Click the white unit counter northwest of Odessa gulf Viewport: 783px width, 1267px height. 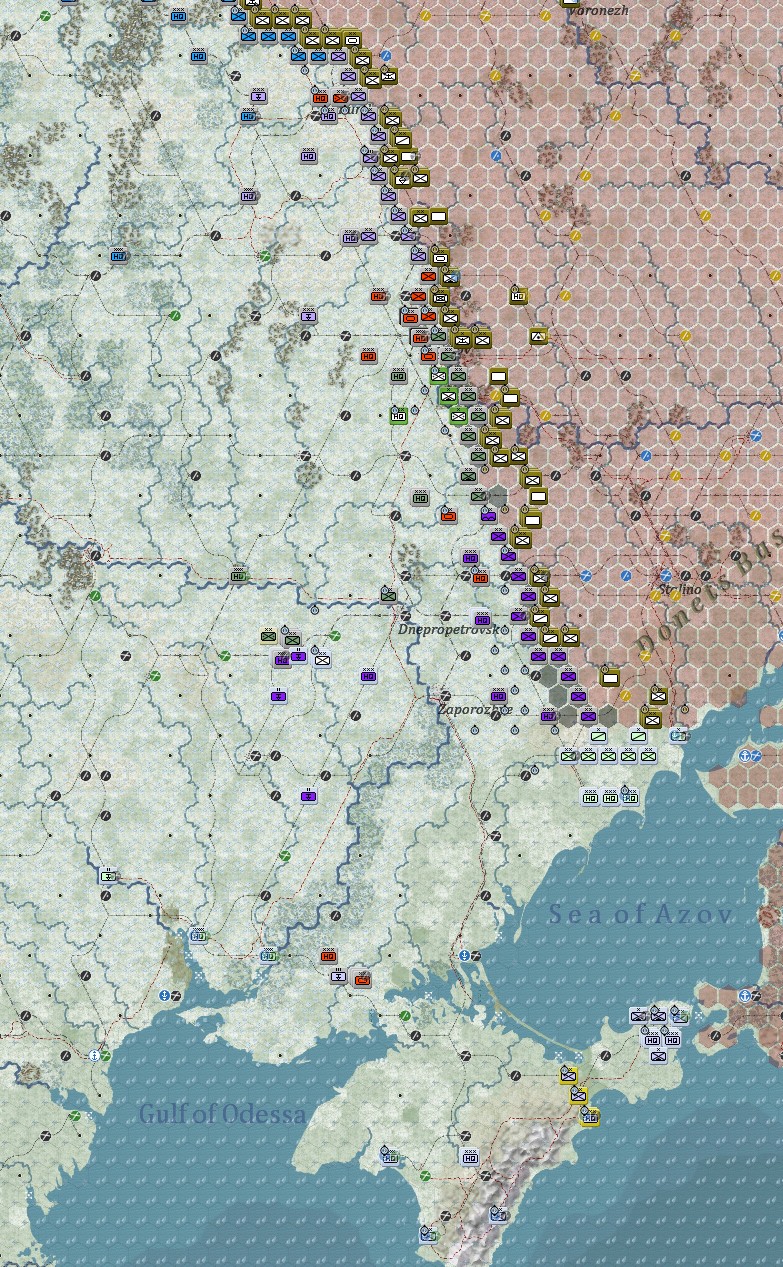[108, 876]
